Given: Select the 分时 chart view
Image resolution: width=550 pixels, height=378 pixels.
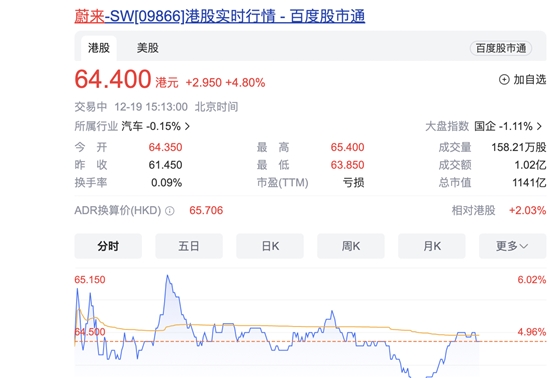Looking at the screenshot, I should (x=108, y=246).
